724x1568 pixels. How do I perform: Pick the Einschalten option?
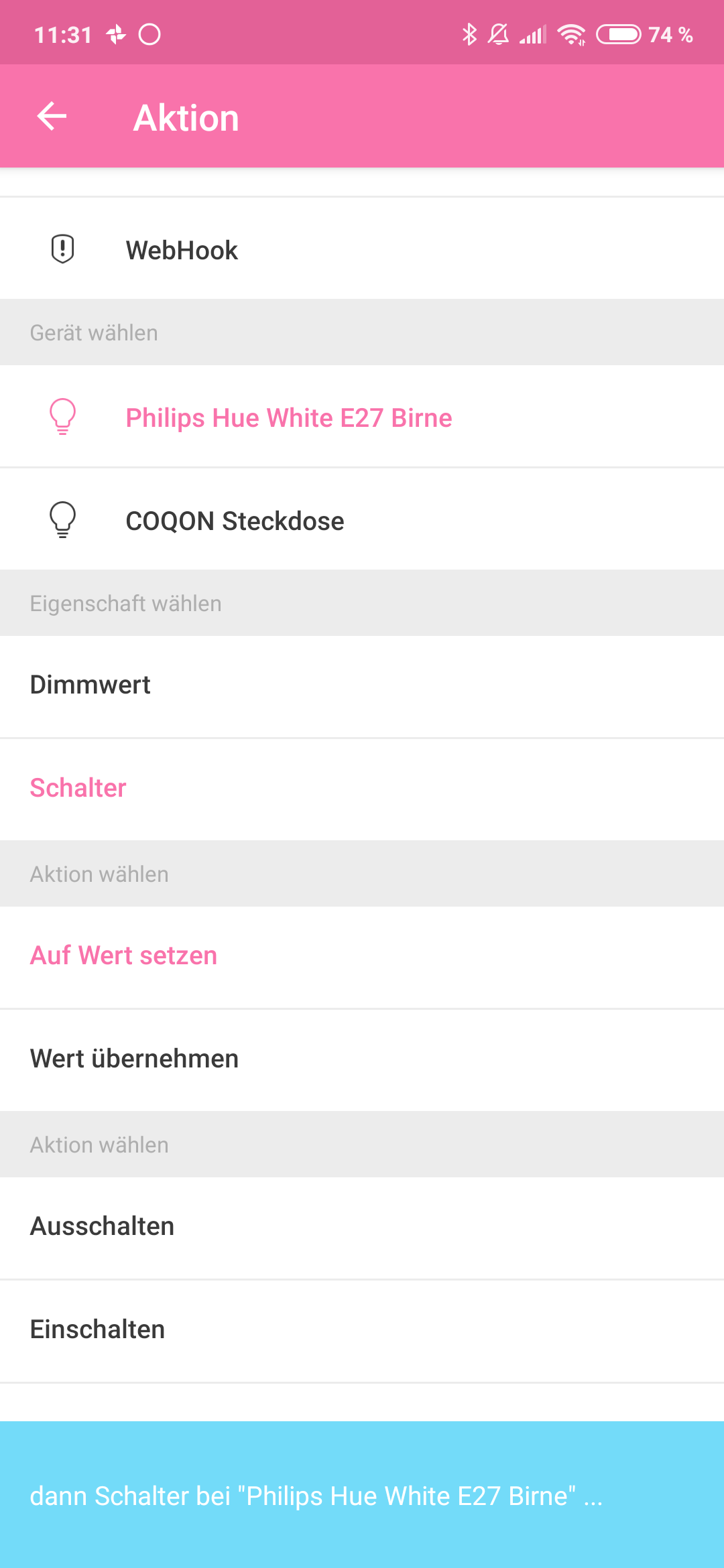98,1329
